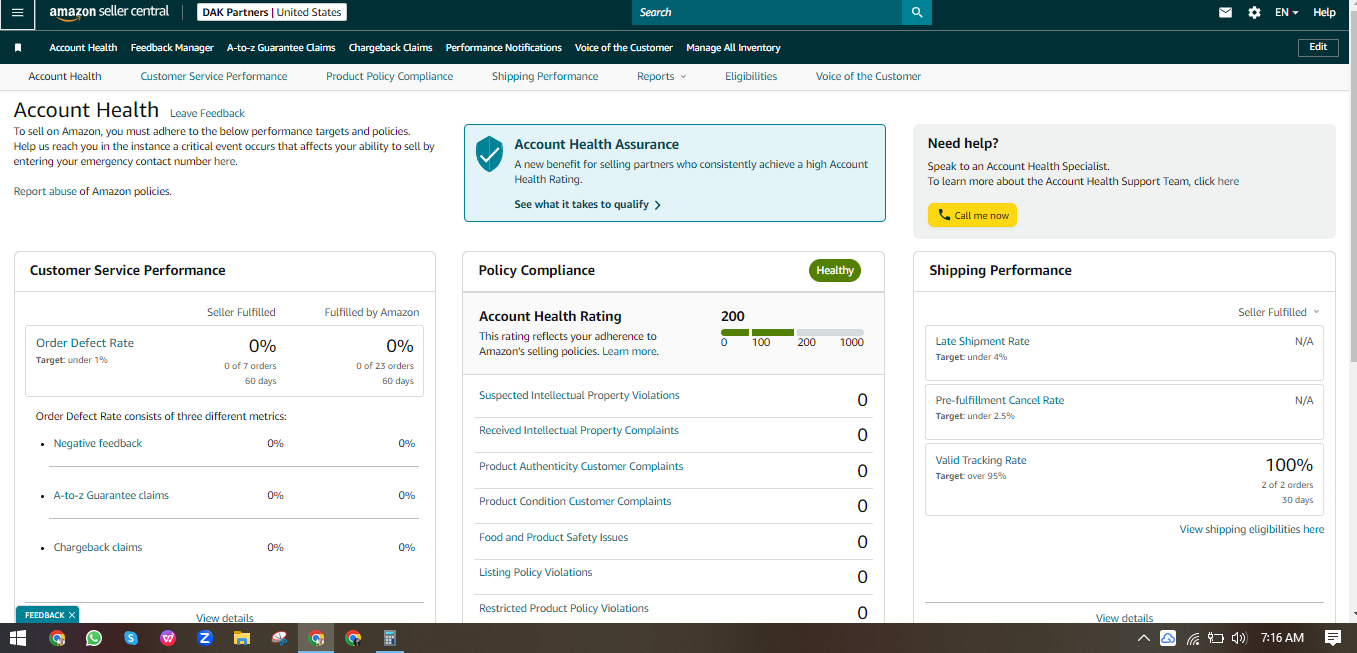Click Learn more under Account Health Rating

click(x=629, y=351)
